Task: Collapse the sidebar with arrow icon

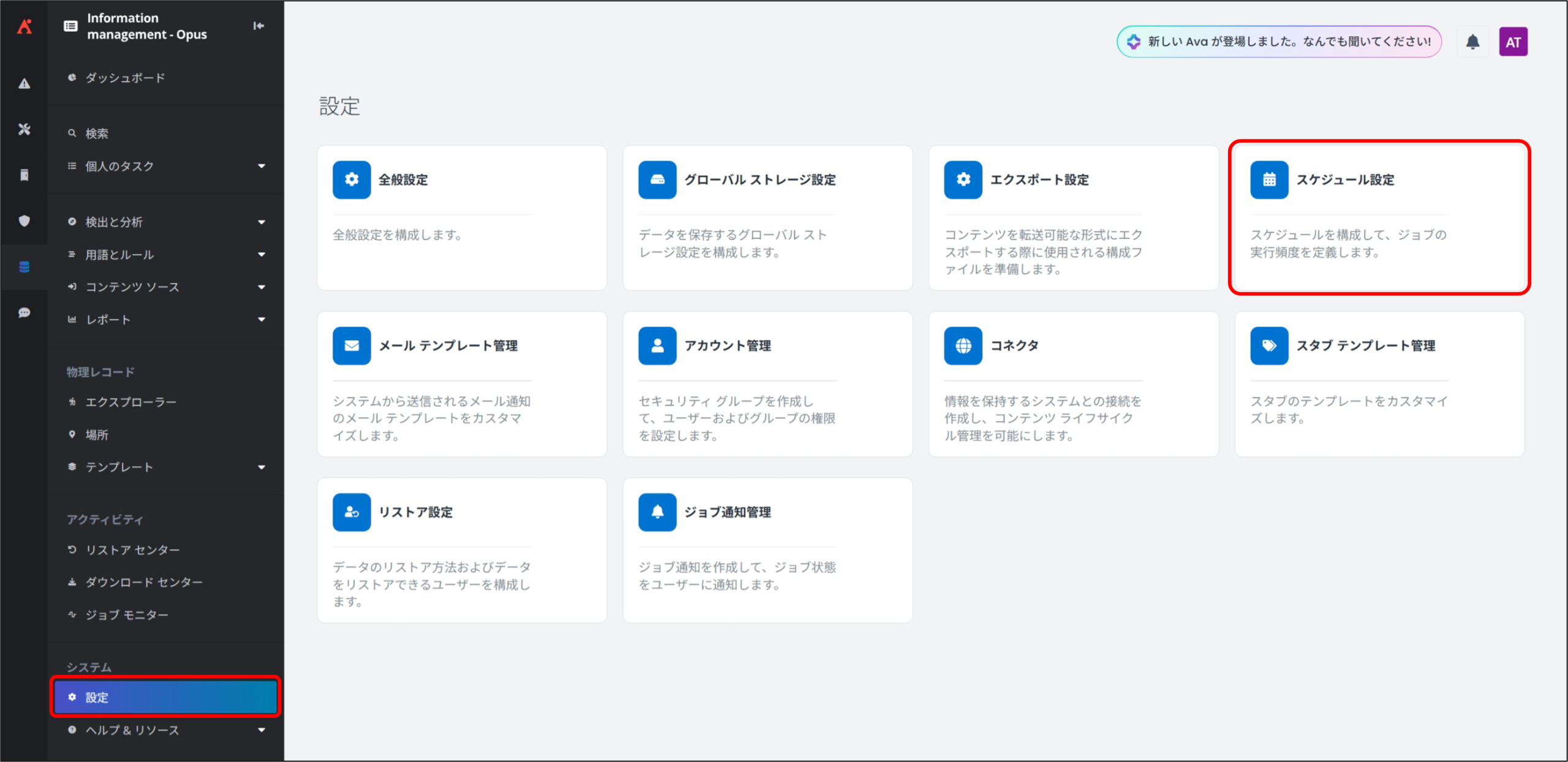Action: (x=258, y=26)
